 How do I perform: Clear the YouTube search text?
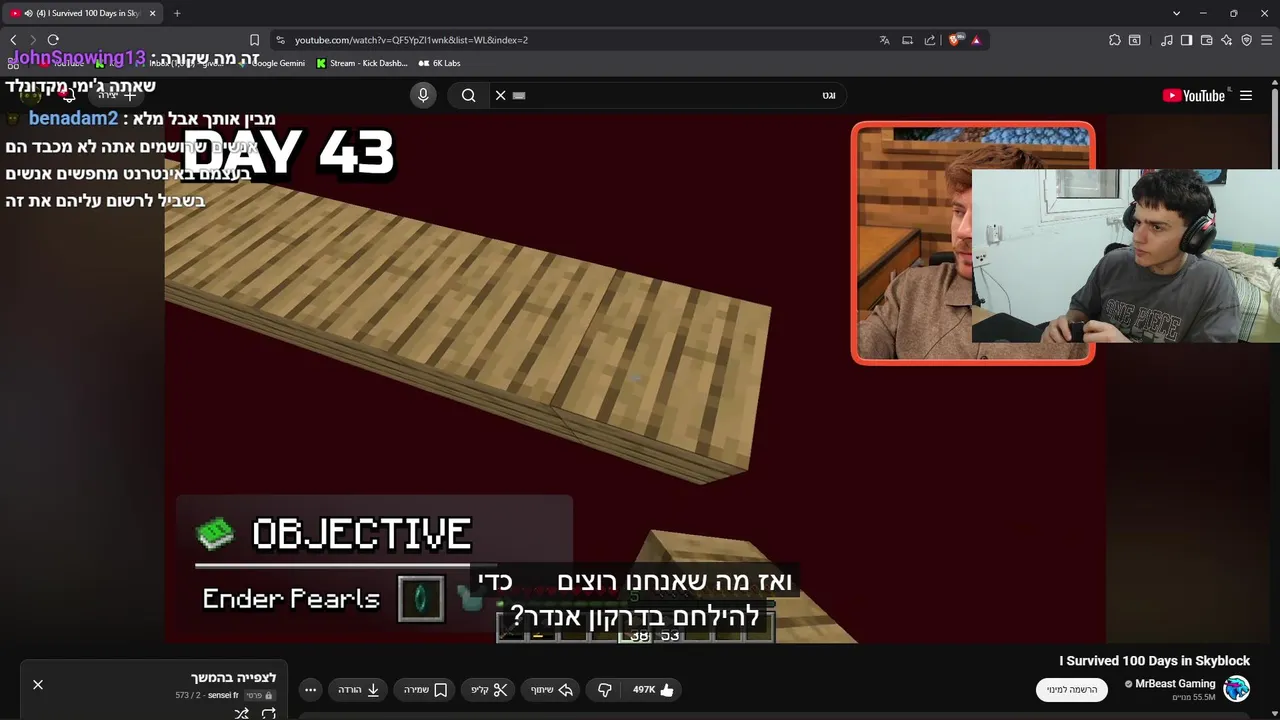point(501,95)
